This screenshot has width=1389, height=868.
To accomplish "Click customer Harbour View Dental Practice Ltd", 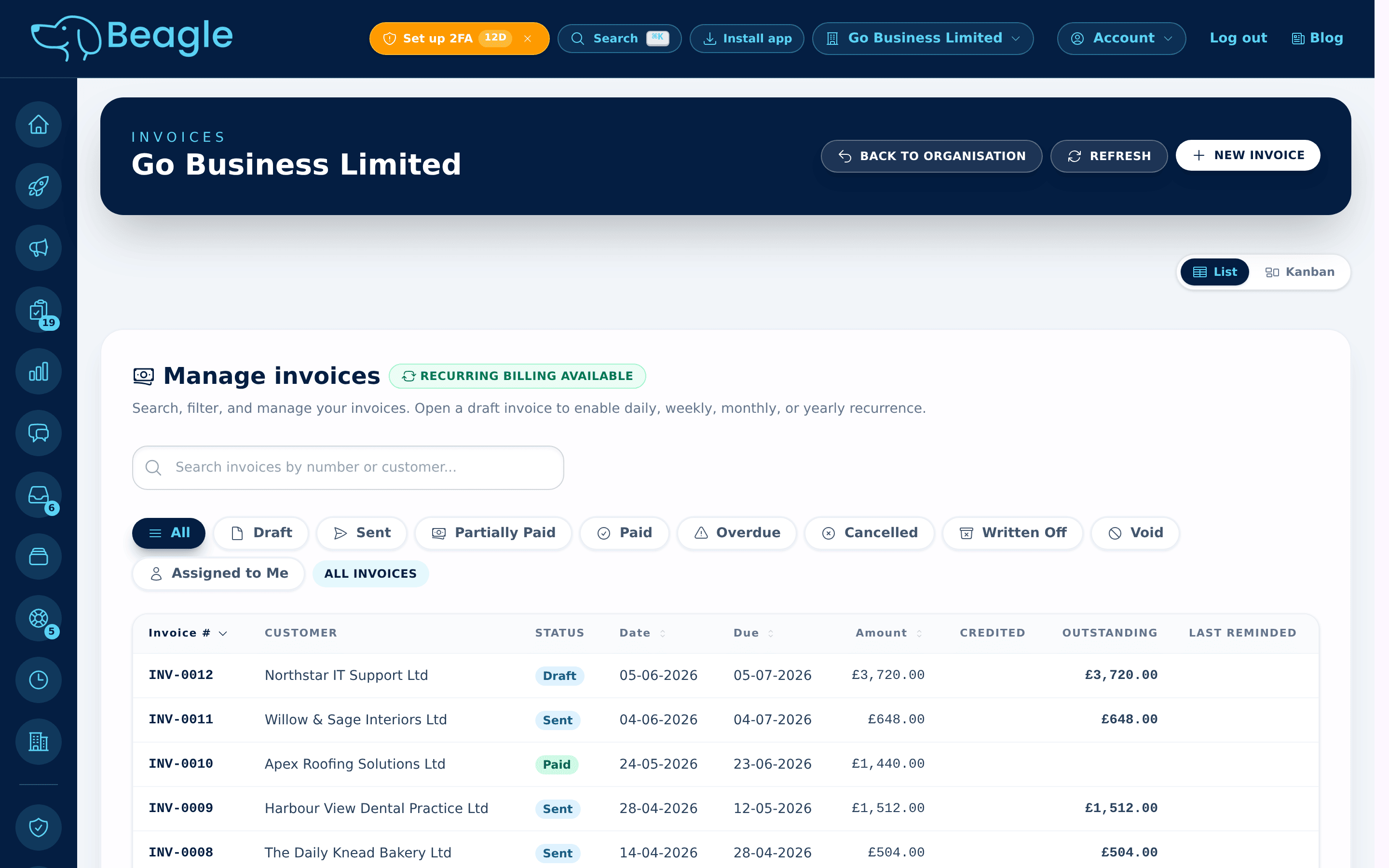I will click(376, 808).
